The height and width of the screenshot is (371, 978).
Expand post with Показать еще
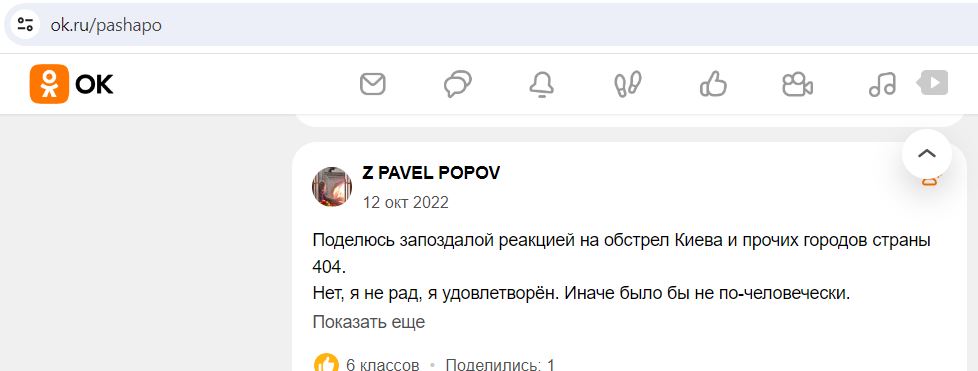[x=369, y=322]
